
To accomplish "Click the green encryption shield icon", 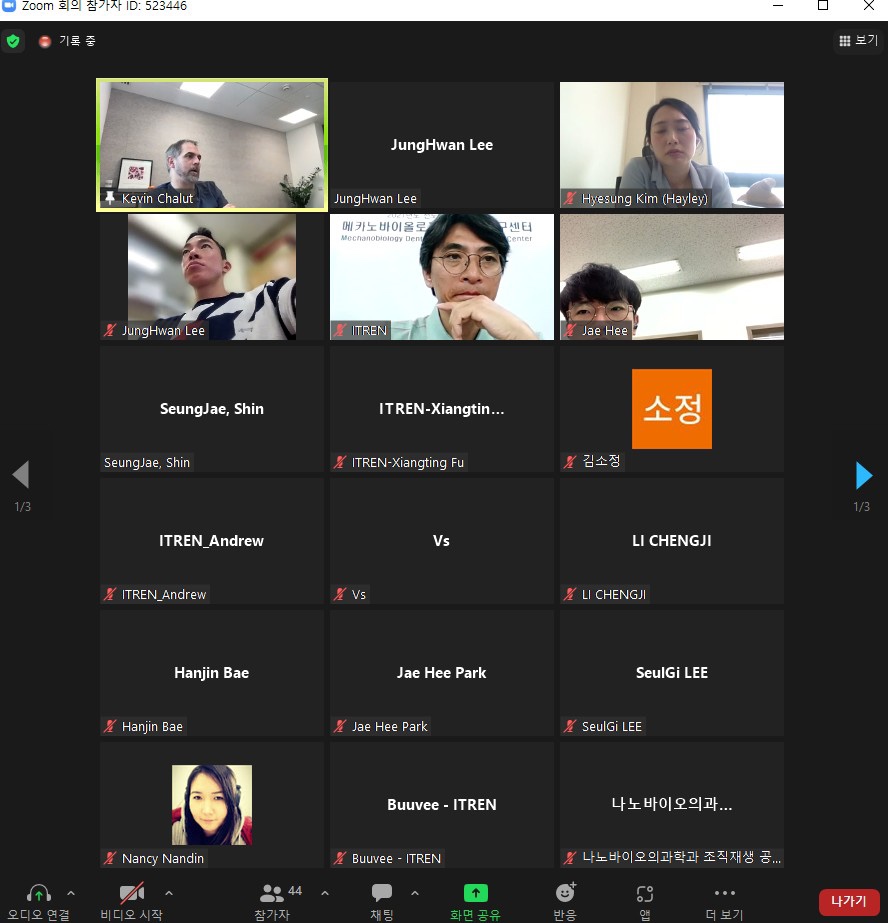I will coord(13,41).
